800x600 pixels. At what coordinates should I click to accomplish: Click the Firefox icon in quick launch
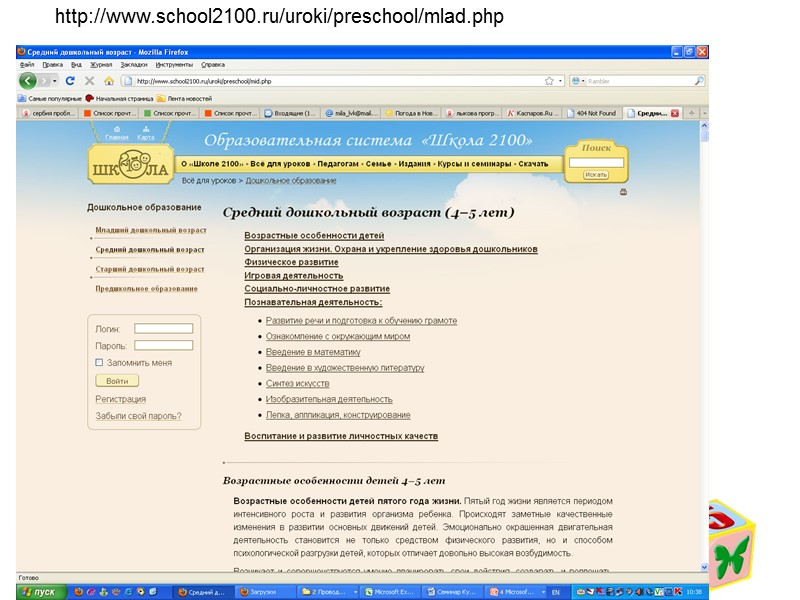click(x=78, y=592)
